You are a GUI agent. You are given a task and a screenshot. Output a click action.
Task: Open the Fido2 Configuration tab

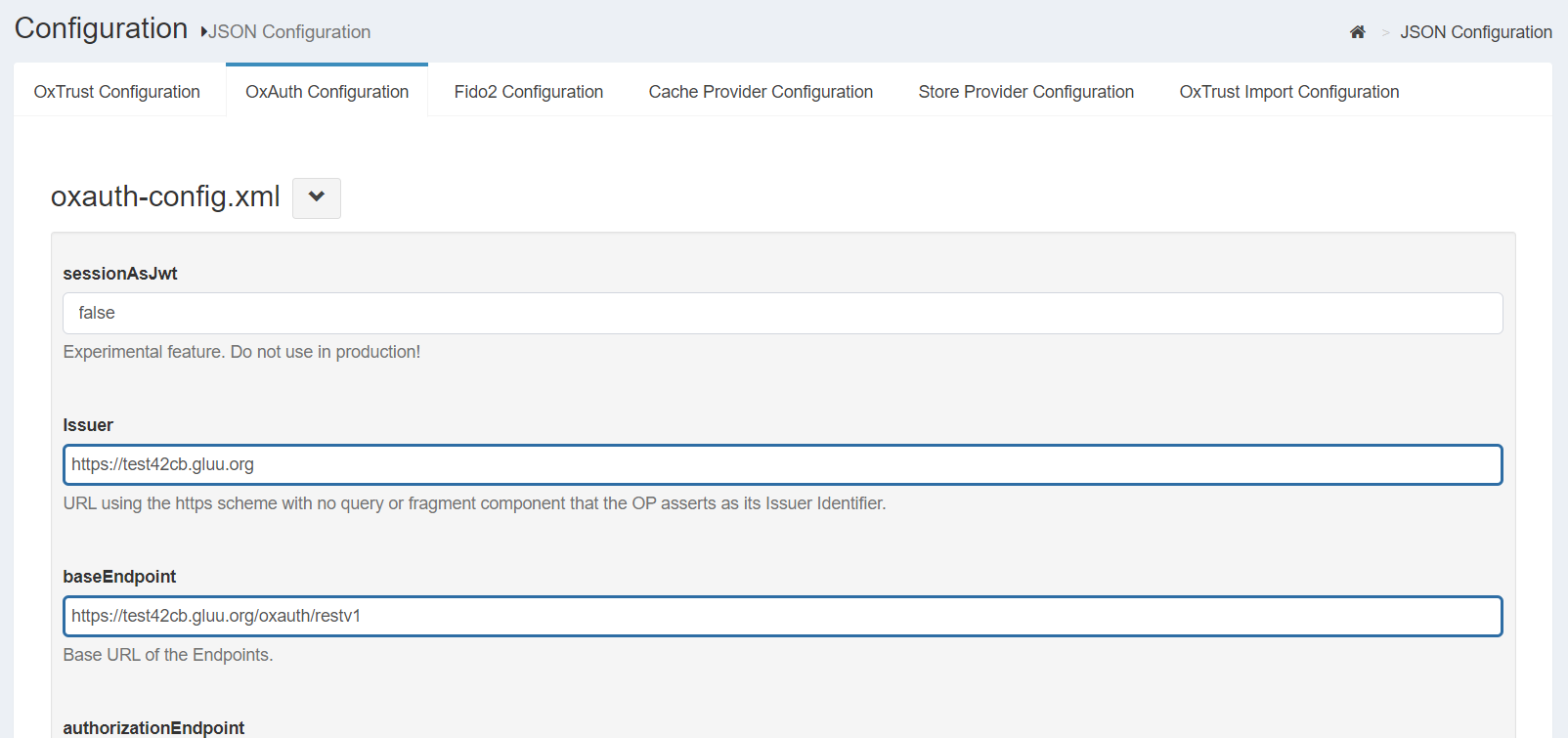coord(528,91)
